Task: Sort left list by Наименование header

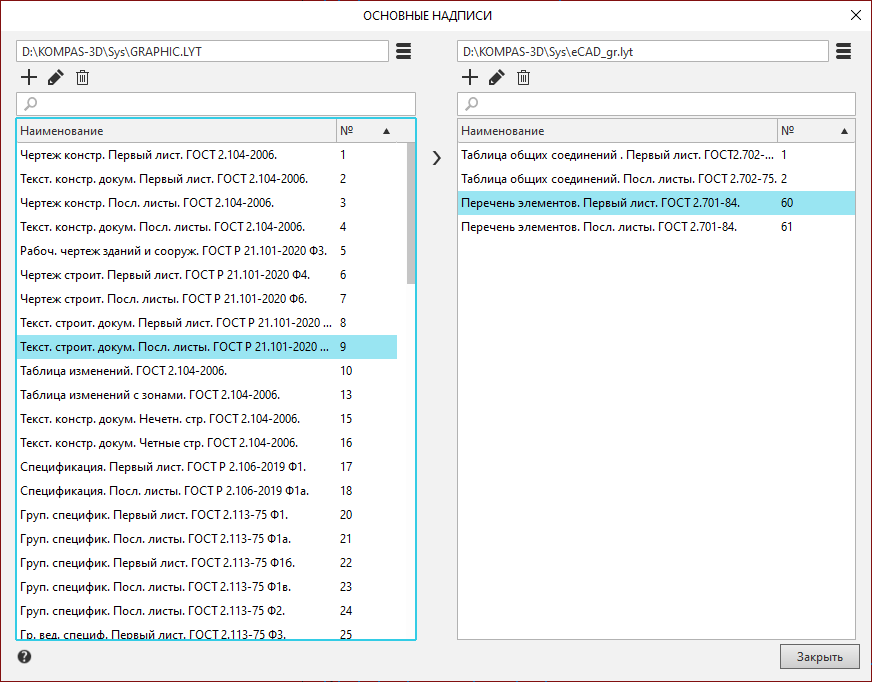Action: click(x=176, y=131)
